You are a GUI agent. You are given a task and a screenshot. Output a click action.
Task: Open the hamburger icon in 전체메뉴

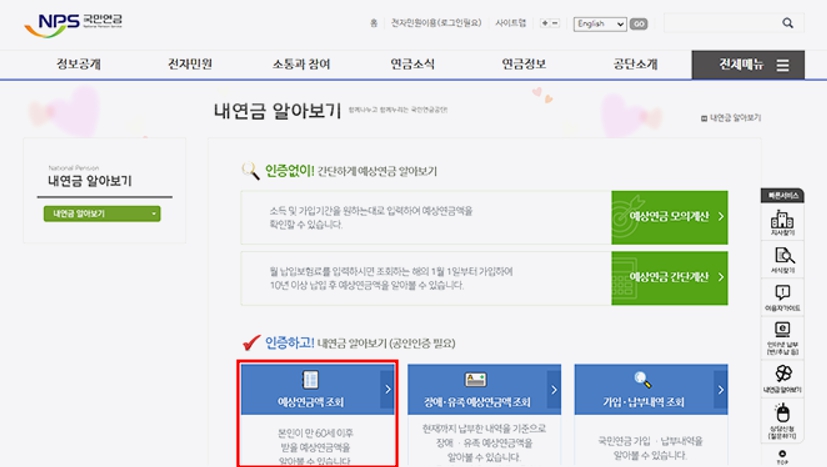coord(783,65)
